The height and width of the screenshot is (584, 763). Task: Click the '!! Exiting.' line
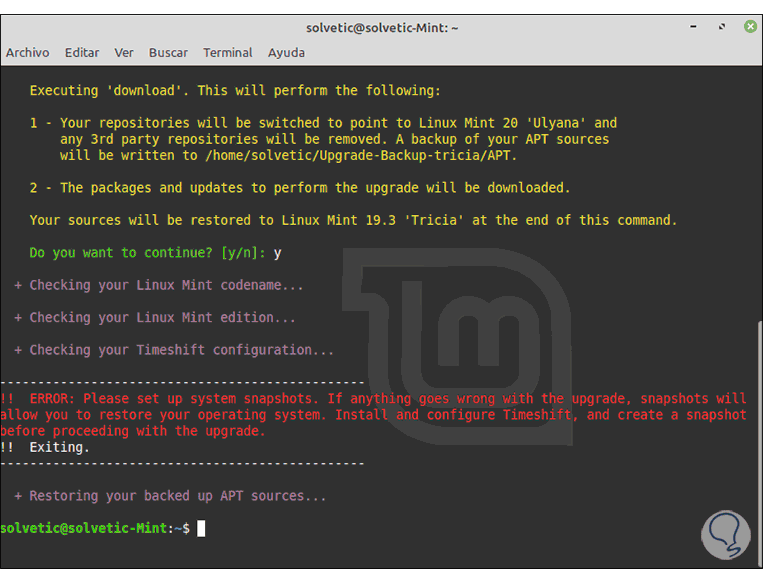click(45, 447)
